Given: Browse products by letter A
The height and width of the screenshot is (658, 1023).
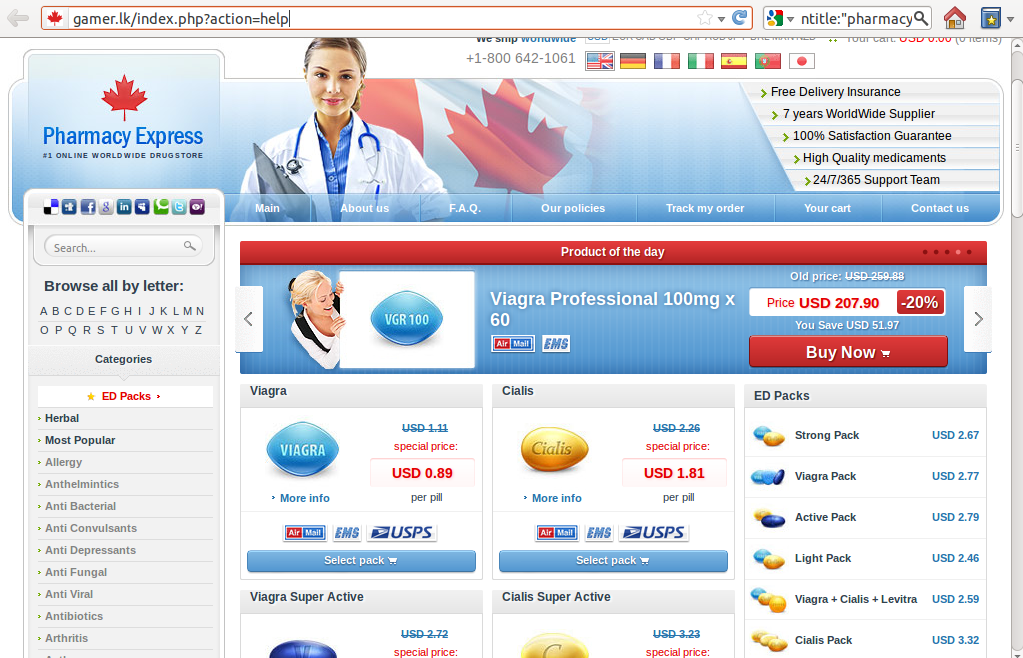Looking at the screenshot, I should pyautogui.click(x=44, y=311).
